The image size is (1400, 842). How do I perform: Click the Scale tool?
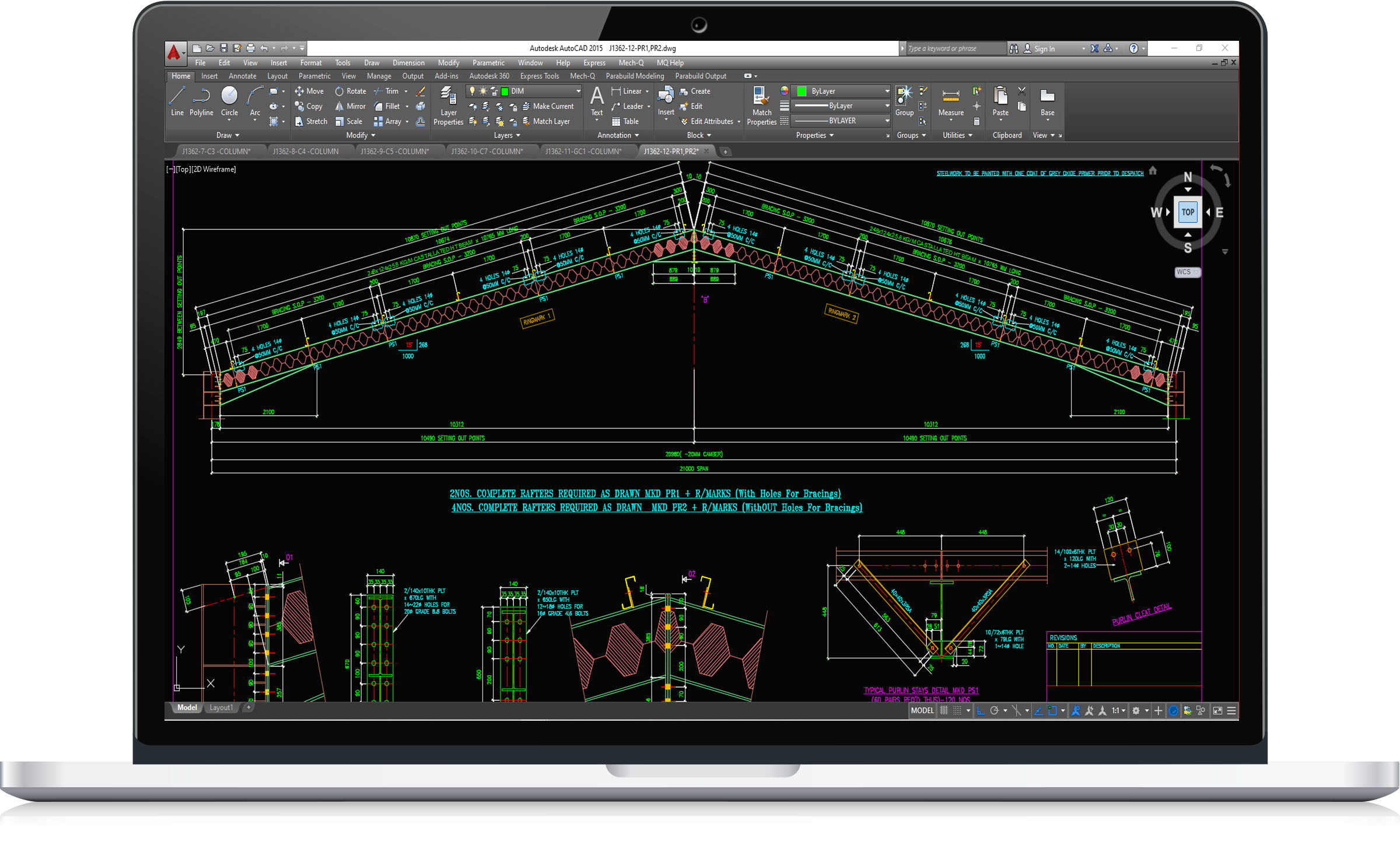(349, 121)
